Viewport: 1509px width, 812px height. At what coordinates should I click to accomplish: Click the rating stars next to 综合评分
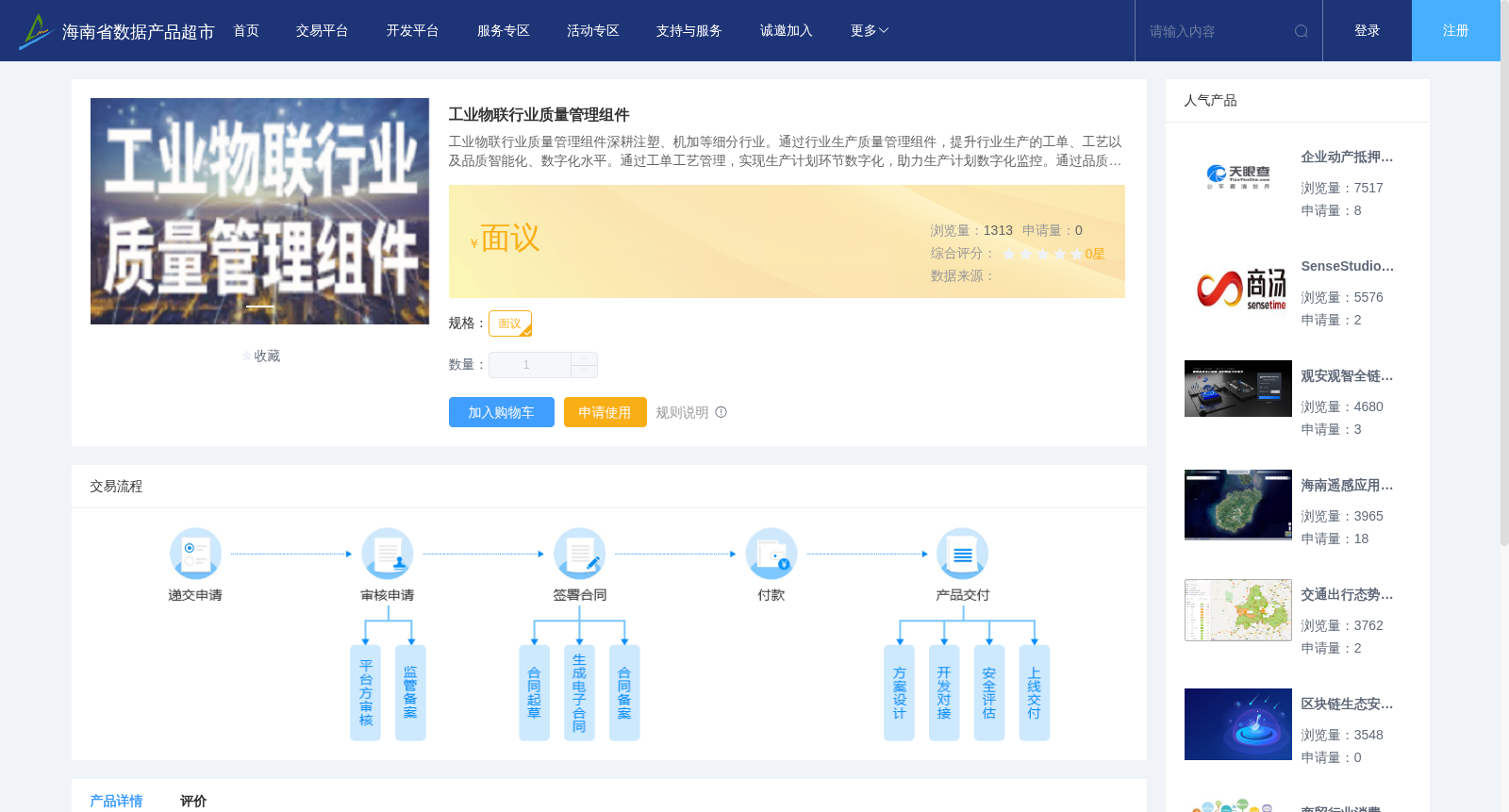tap(1042, 254)
